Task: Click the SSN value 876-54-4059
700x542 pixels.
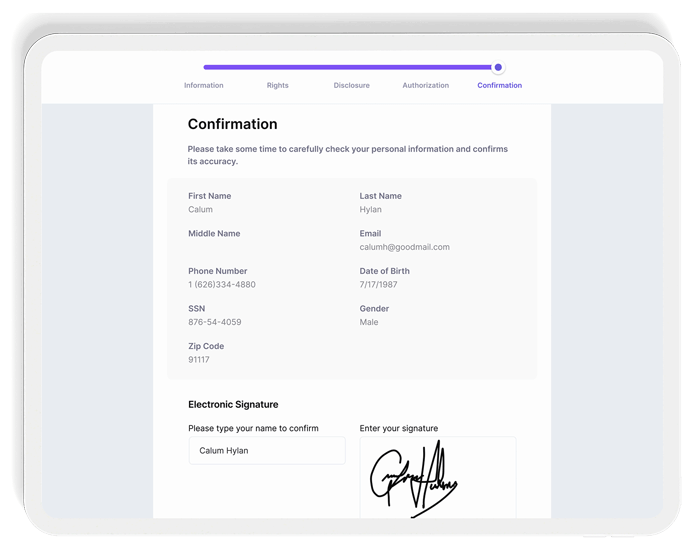Action: pyautogui.click(x=214, y=322)
